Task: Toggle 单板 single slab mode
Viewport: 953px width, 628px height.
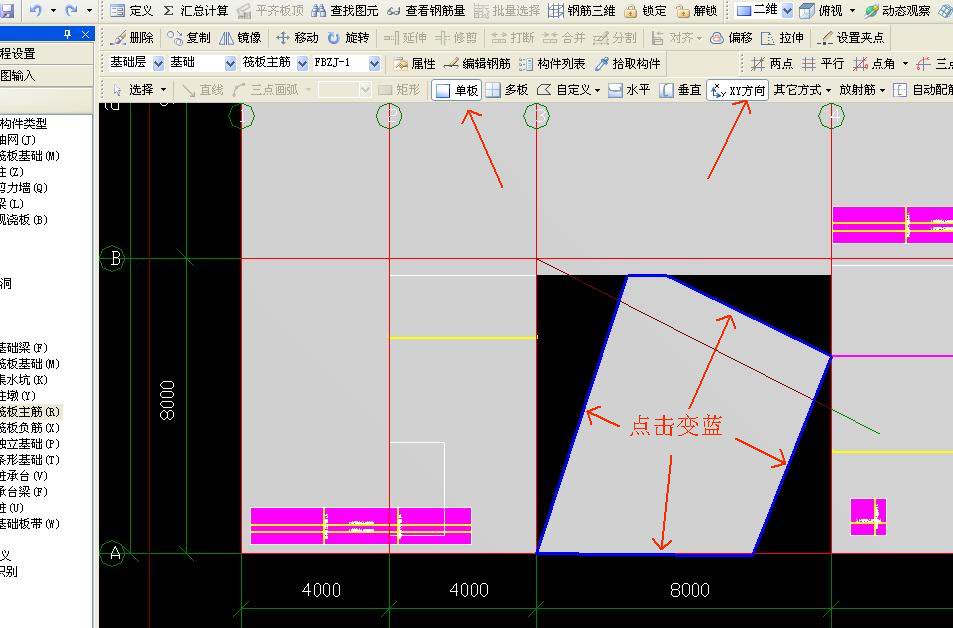Action: [456, 90]
